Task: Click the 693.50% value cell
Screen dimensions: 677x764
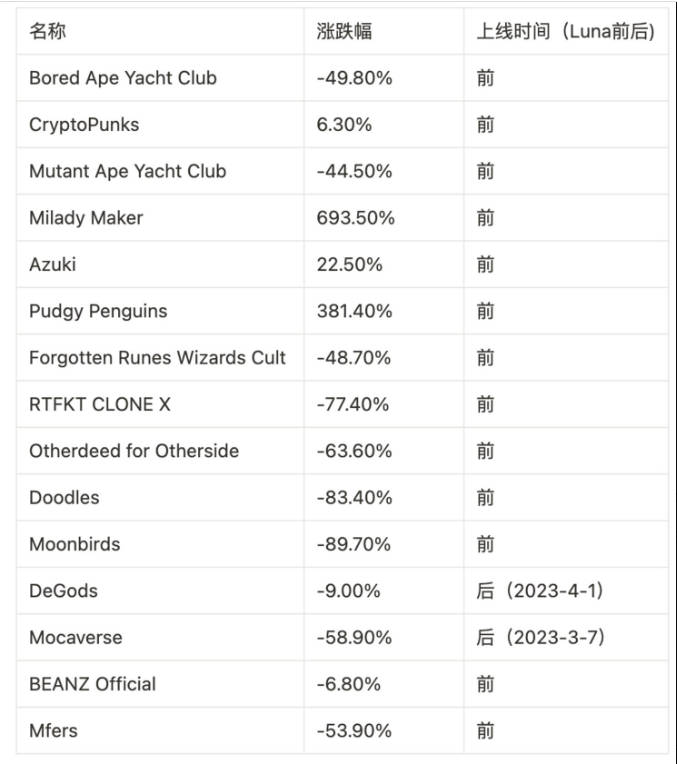Action: (x=356, y=218)
